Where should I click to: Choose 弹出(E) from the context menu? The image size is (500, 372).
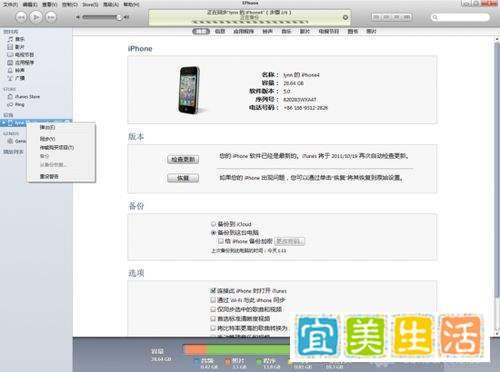tap(47, 128)
